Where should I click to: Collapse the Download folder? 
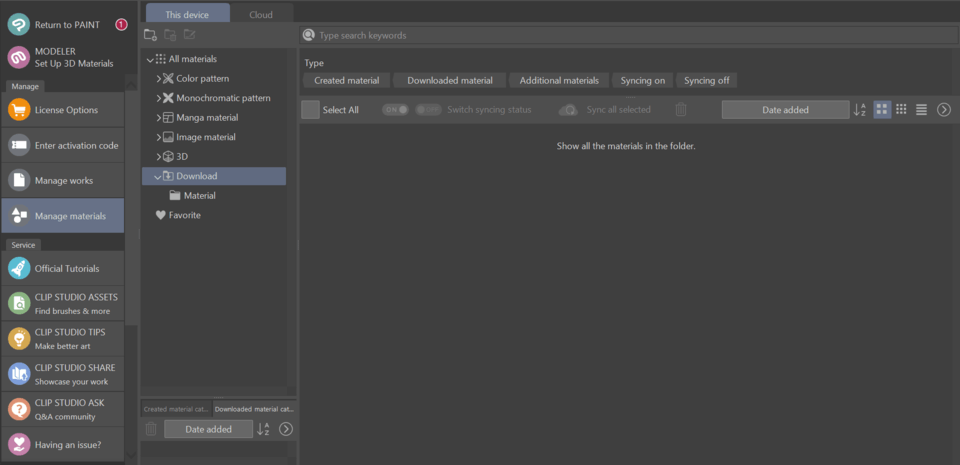coord(158,176)
